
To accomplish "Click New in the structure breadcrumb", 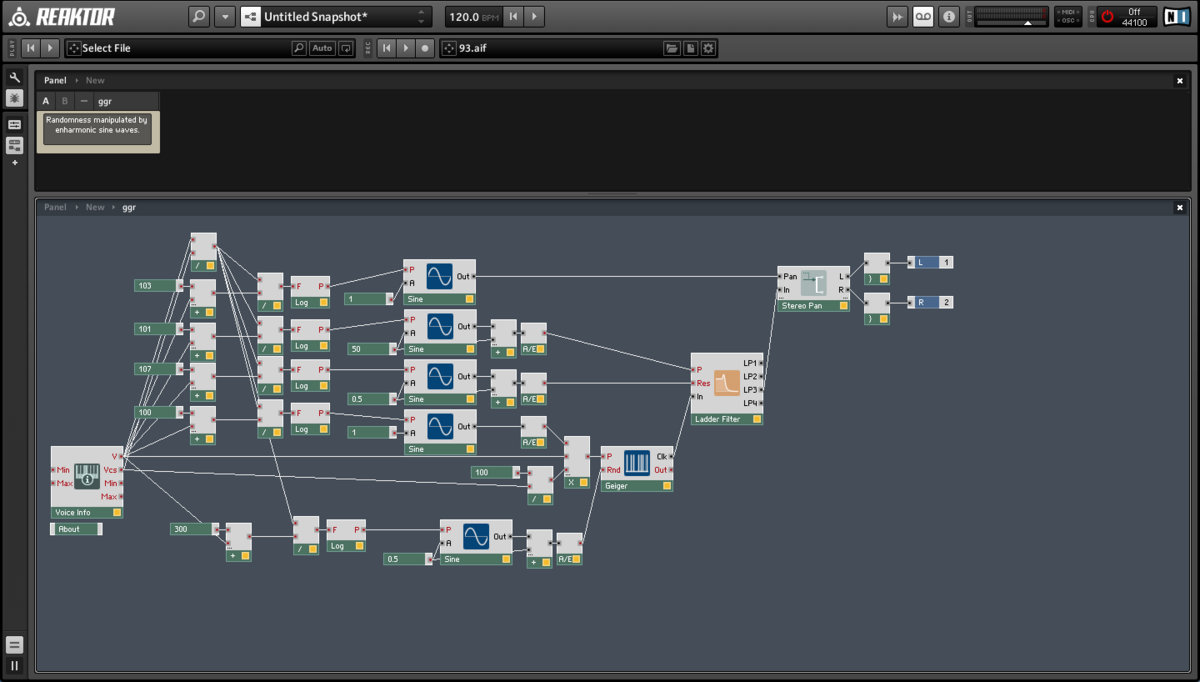I will [94, 207].
